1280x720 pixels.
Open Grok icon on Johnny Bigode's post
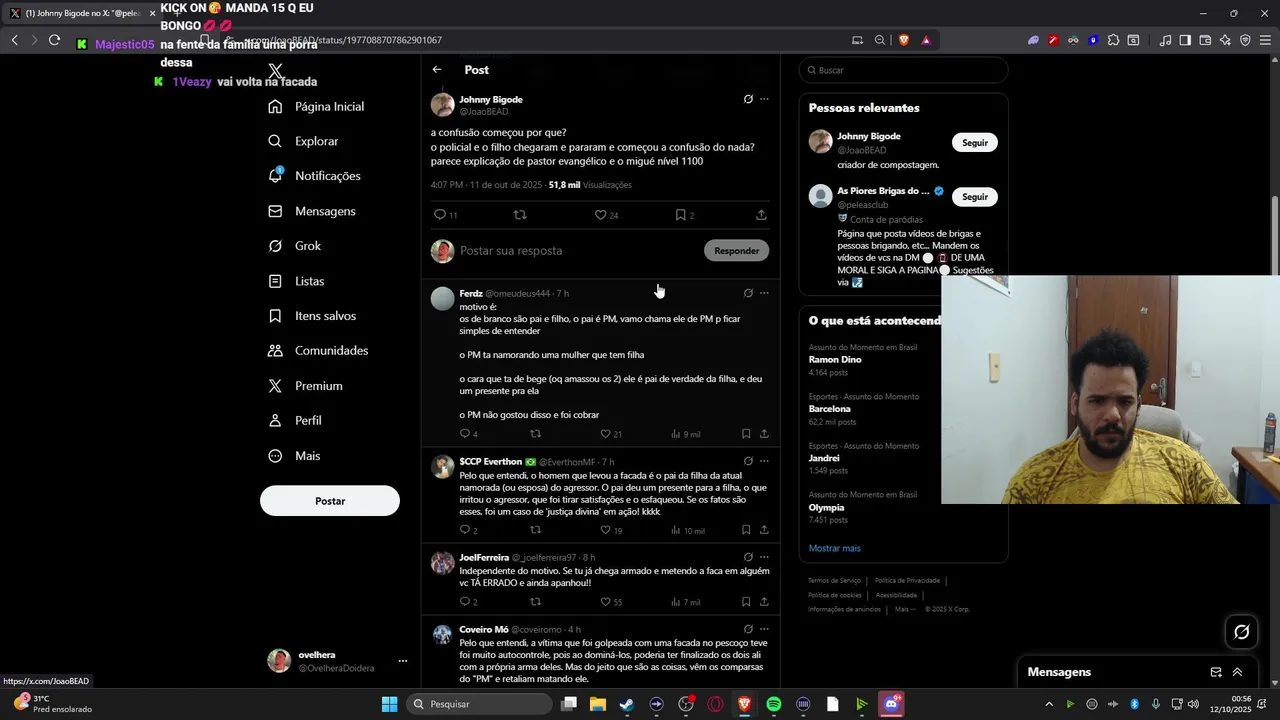click(x=748, y=99)
